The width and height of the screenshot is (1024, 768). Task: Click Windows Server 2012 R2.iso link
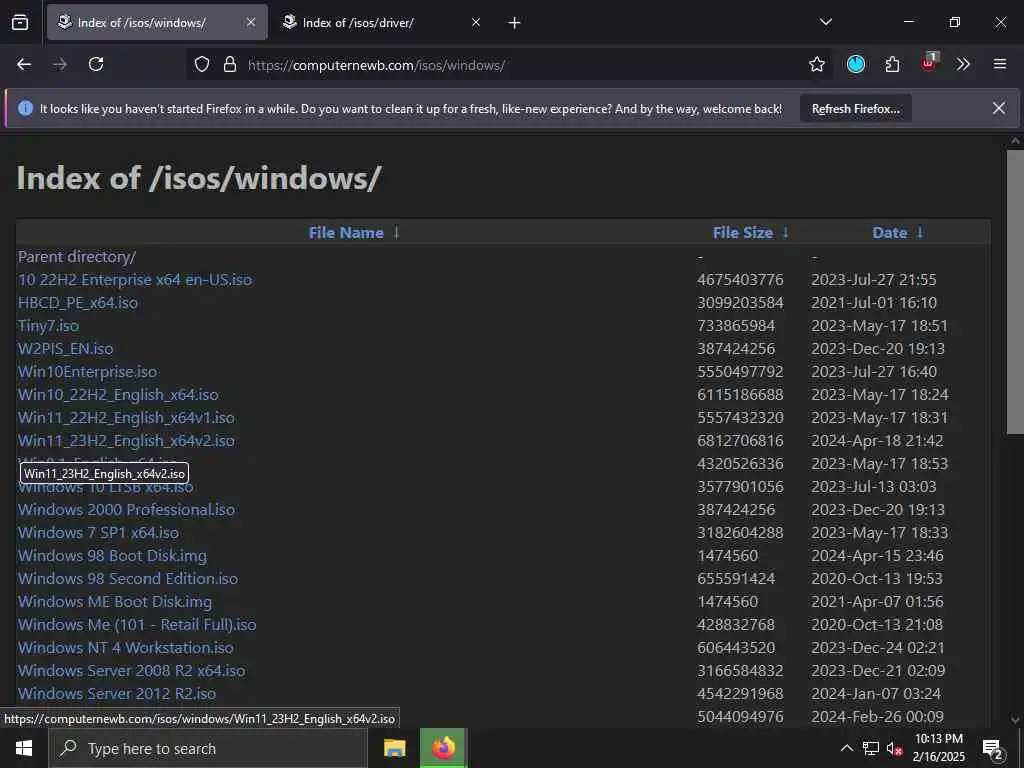click(x=117, y=693)
